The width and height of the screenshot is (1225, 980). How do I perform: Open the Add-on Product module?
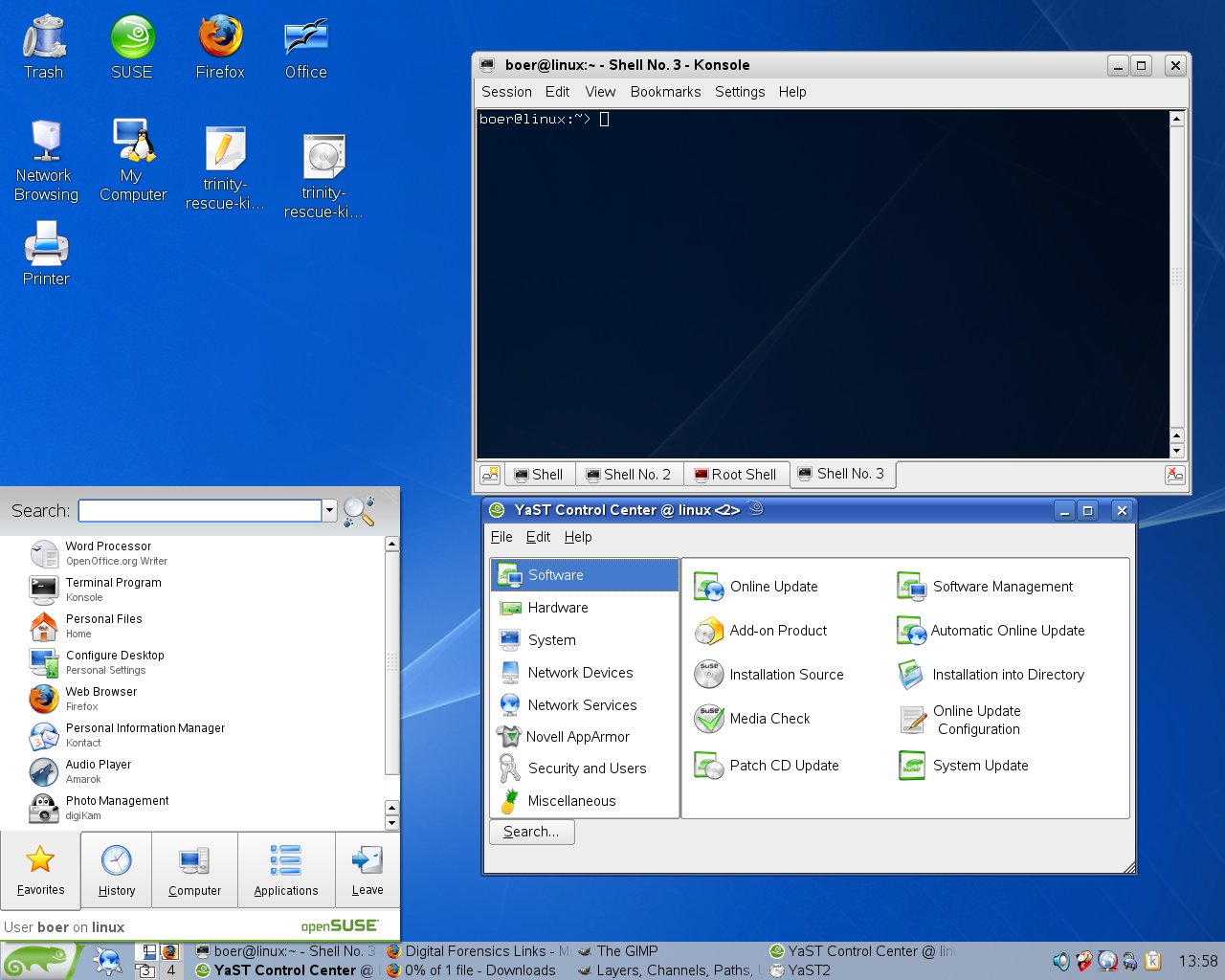pyautogui.click(x=777, y=631)
